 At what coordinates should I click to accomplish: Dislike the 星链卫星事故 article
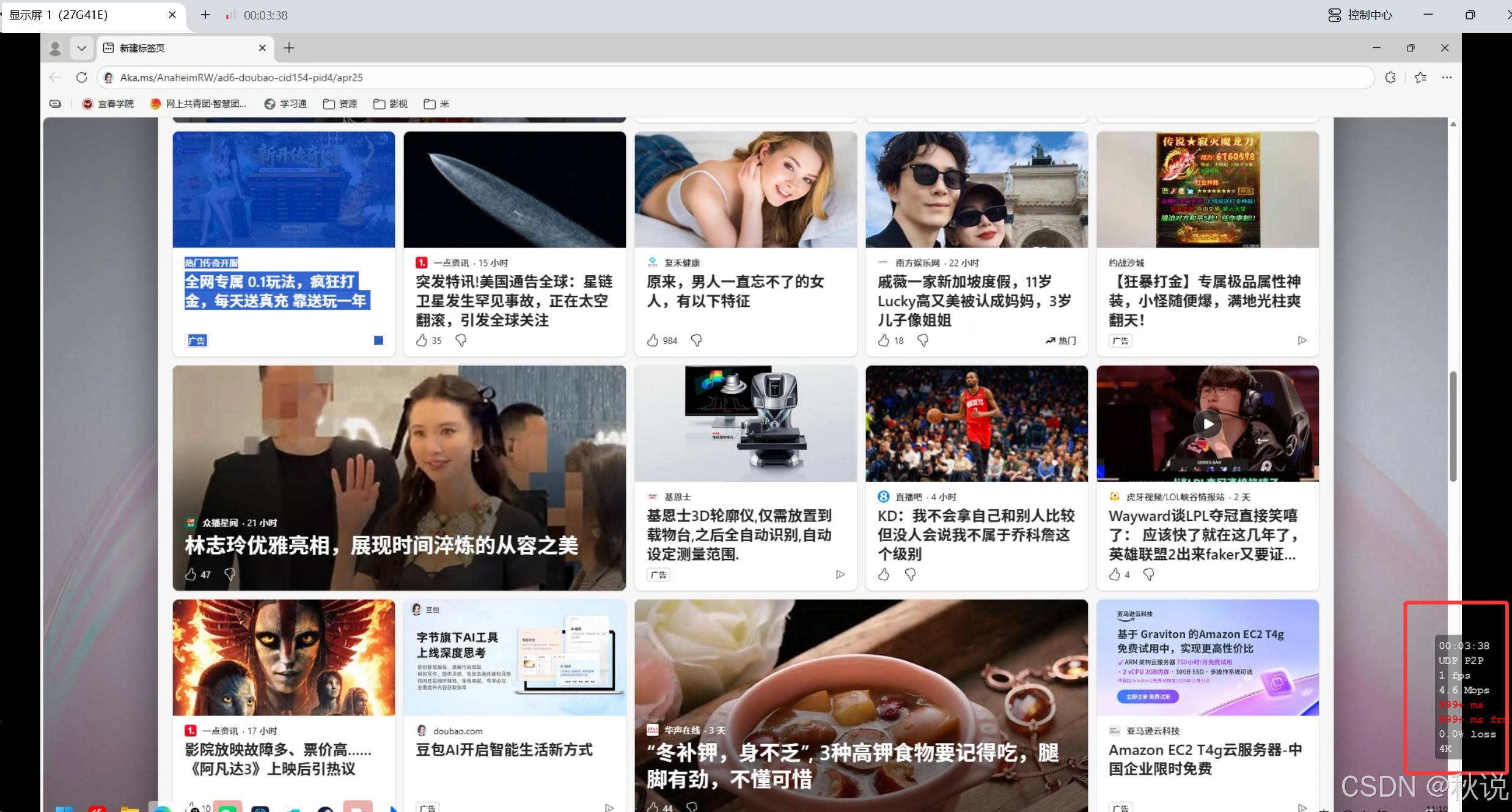pyautogui.click(x=460, y=341)
